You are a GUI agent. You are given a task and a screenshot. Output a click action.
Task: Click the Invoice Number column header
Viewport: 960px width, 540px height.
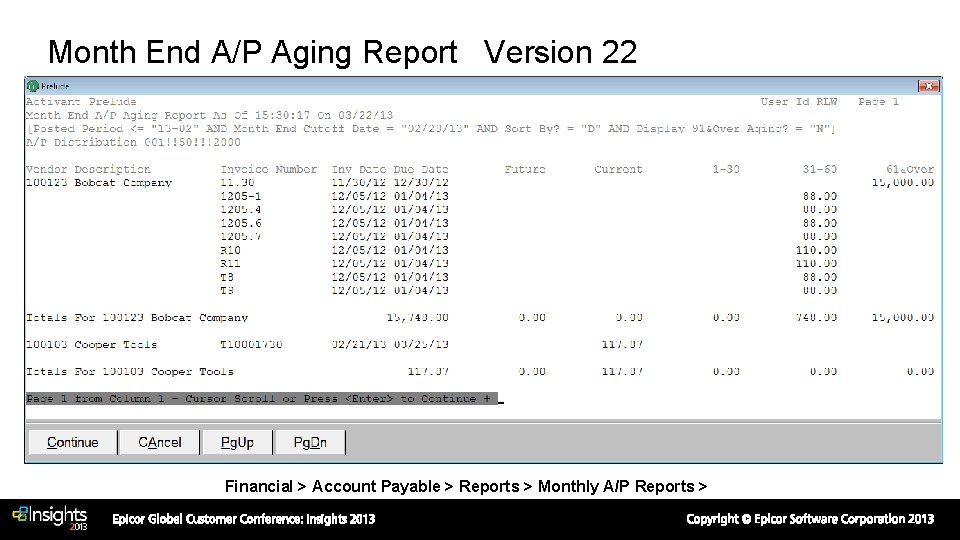pyautogui.click(x=269, y=169)
